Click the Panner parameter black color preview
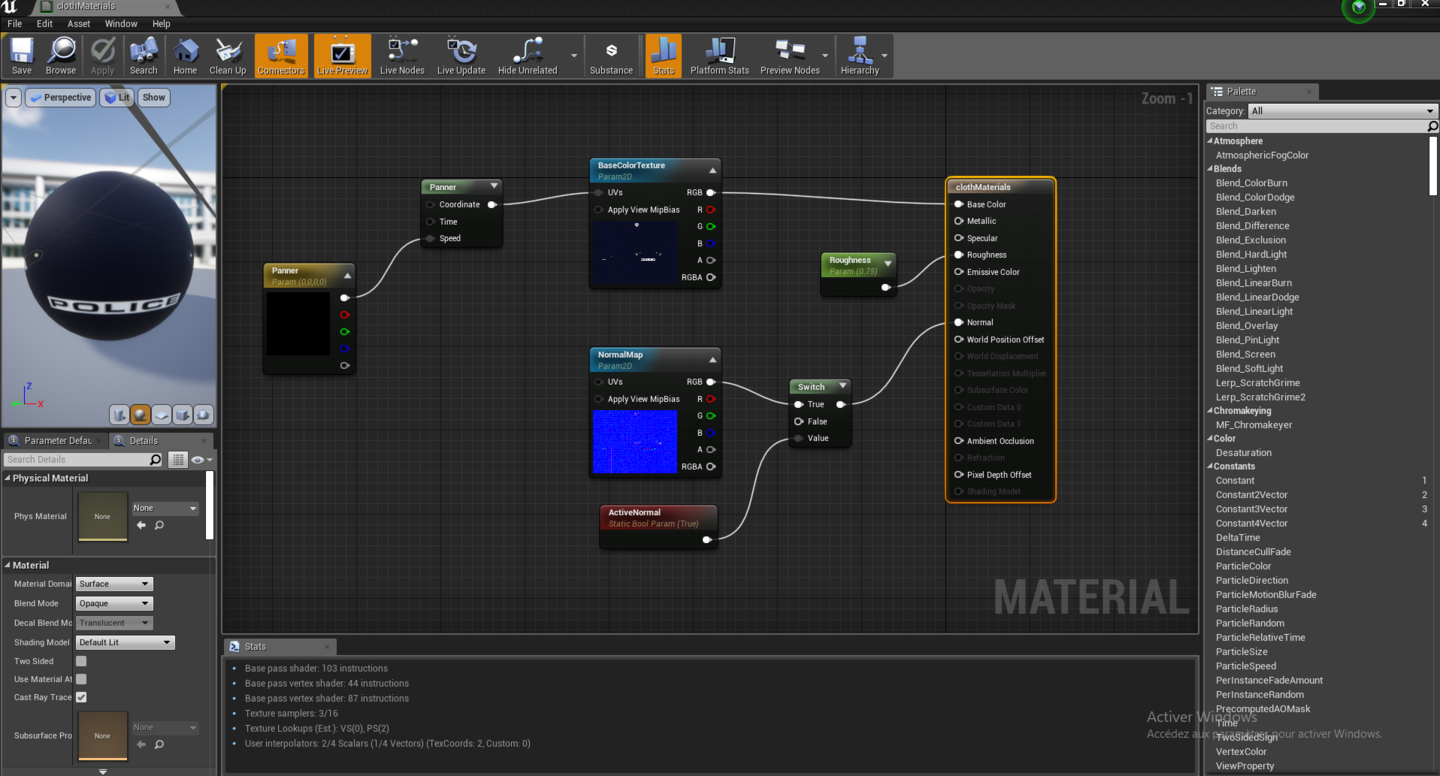 (x=298, y=323)
